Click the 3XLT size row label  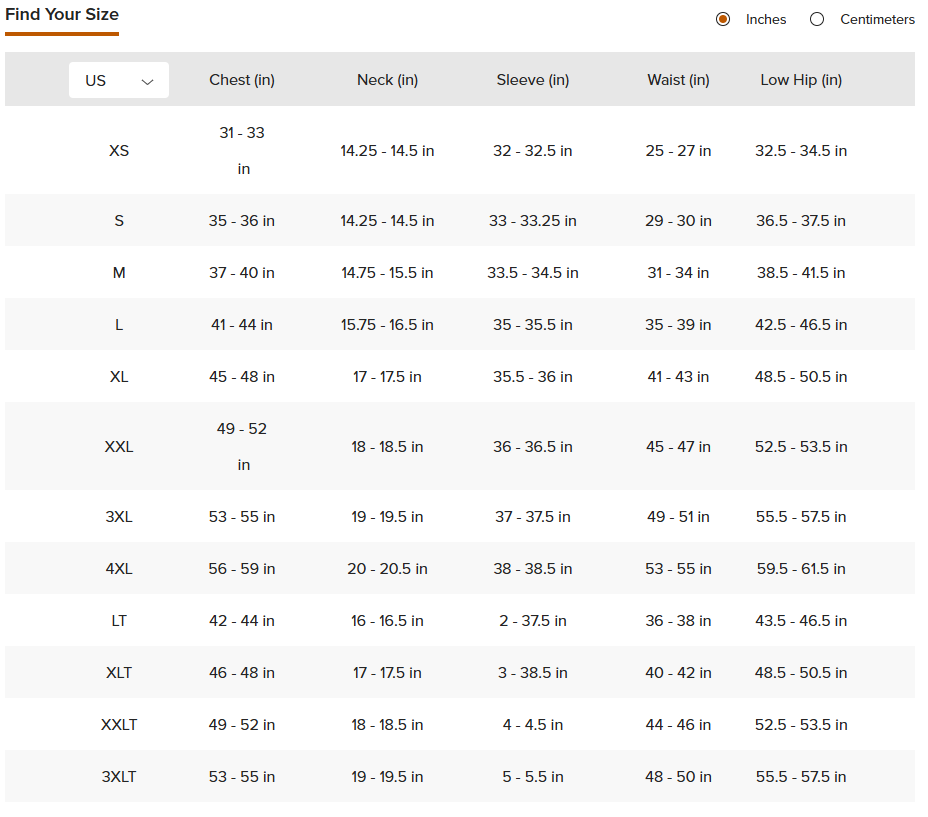click(x=119, y=777)
